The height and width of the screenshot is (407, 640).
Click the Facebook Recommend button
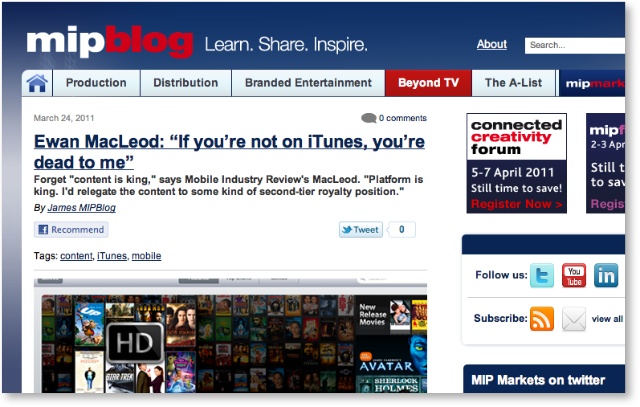point(71,230)
